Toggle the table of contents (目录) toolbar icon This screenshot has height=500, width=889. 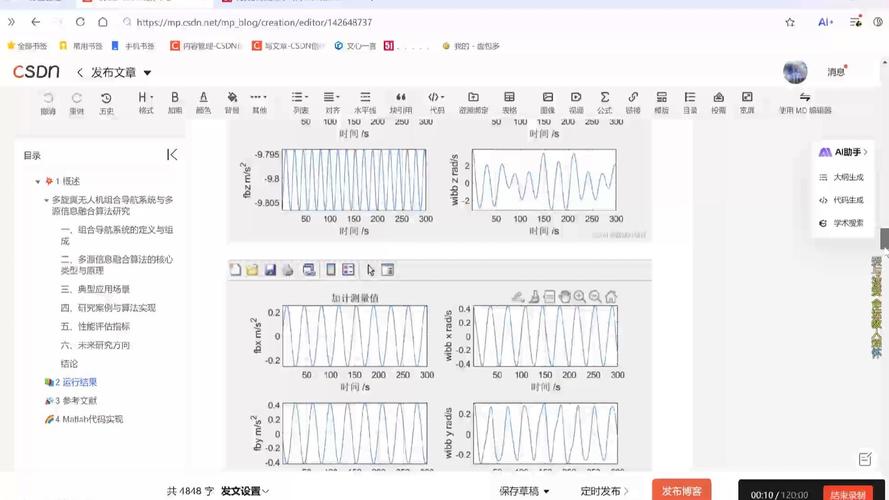(690, 103)
